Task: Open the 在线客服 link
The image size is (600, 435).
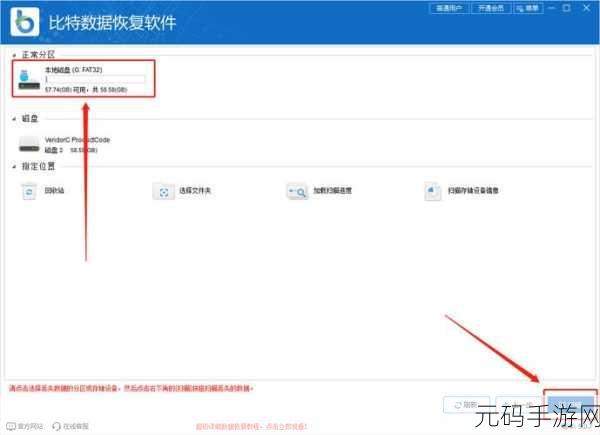Action: click(x=76, y=426)
